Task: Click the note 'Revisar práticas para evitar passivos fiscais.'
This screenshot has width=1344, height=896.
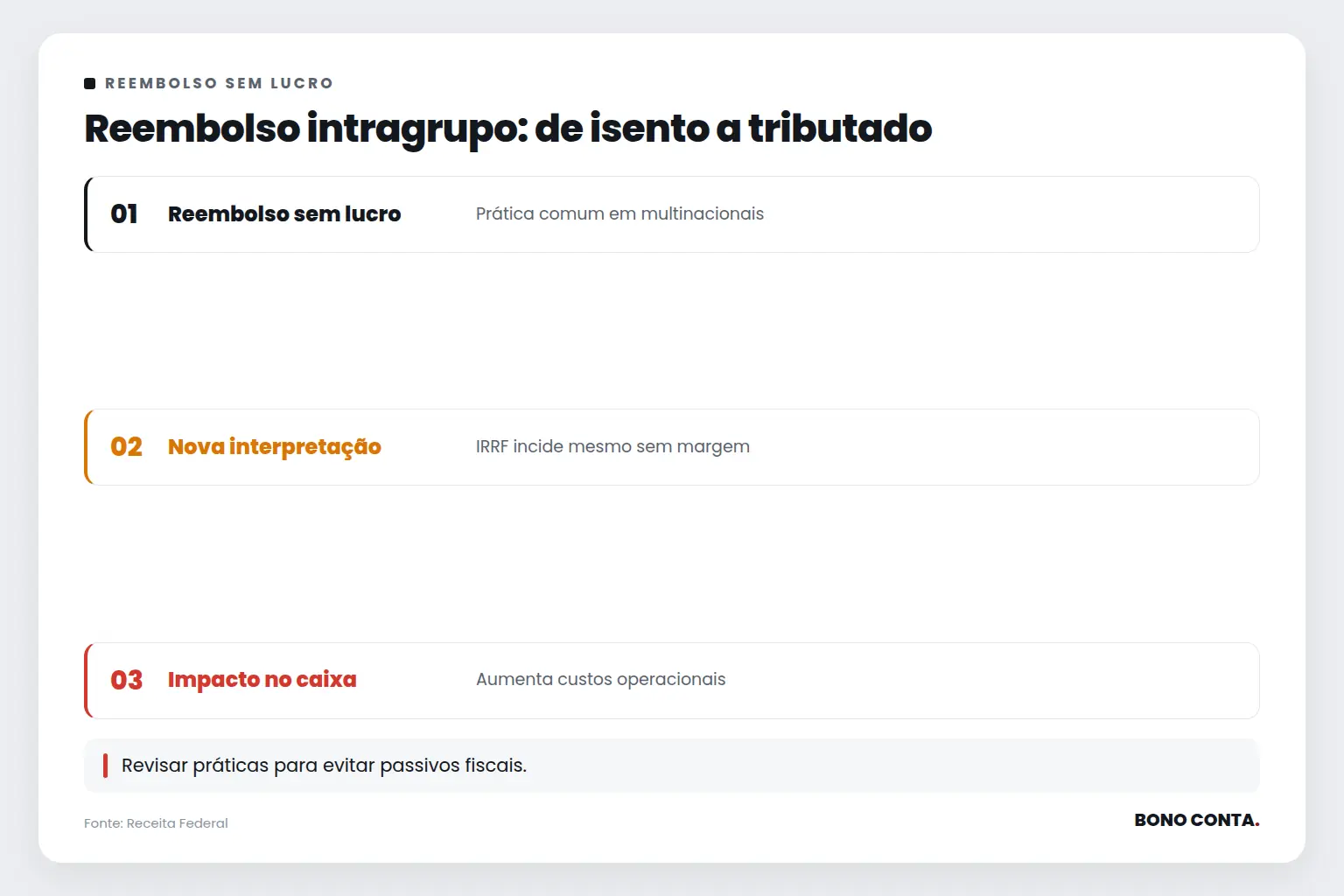Action: pos(324,766)
